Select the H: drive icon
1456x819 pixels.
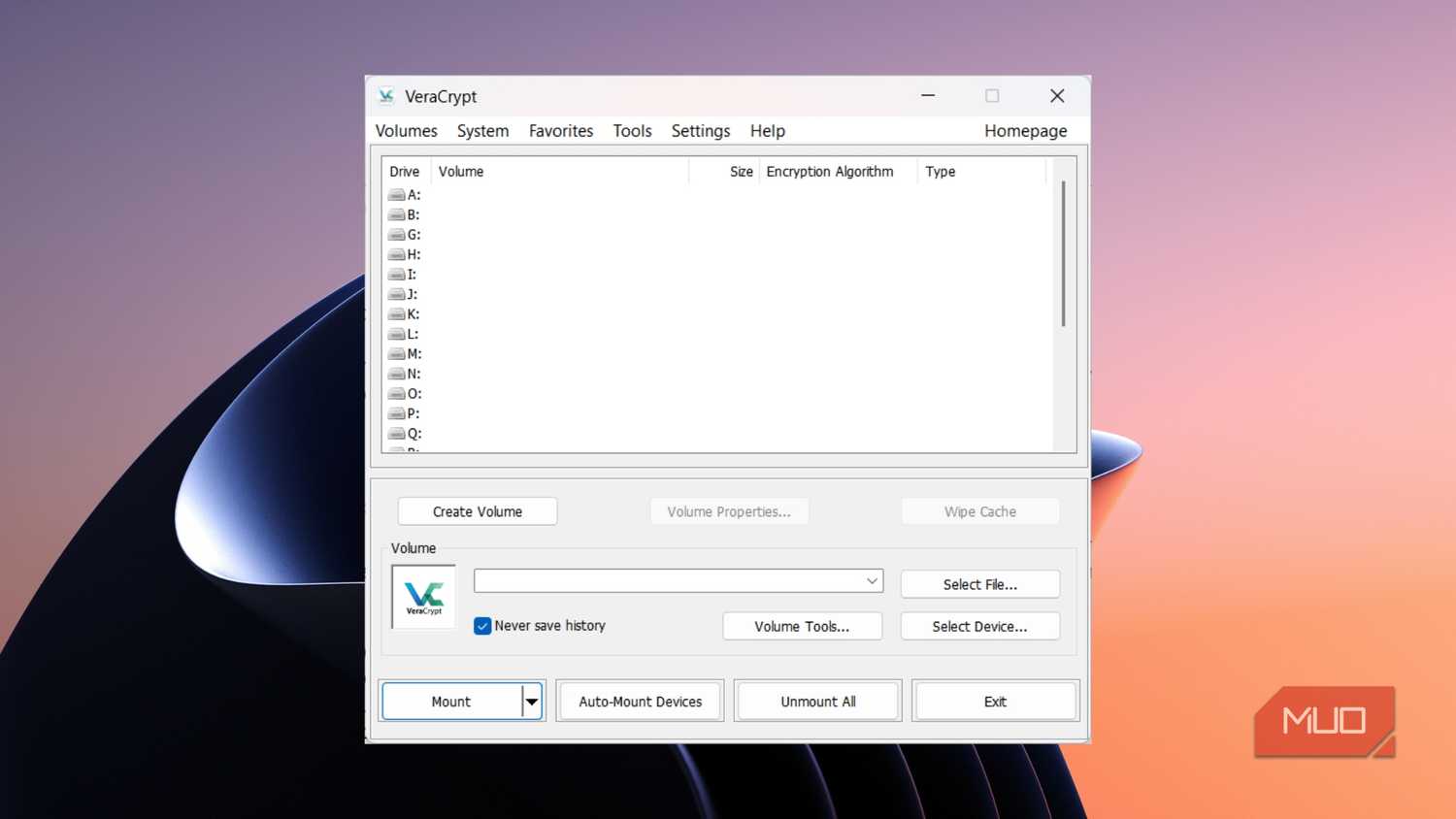[397, 254]
